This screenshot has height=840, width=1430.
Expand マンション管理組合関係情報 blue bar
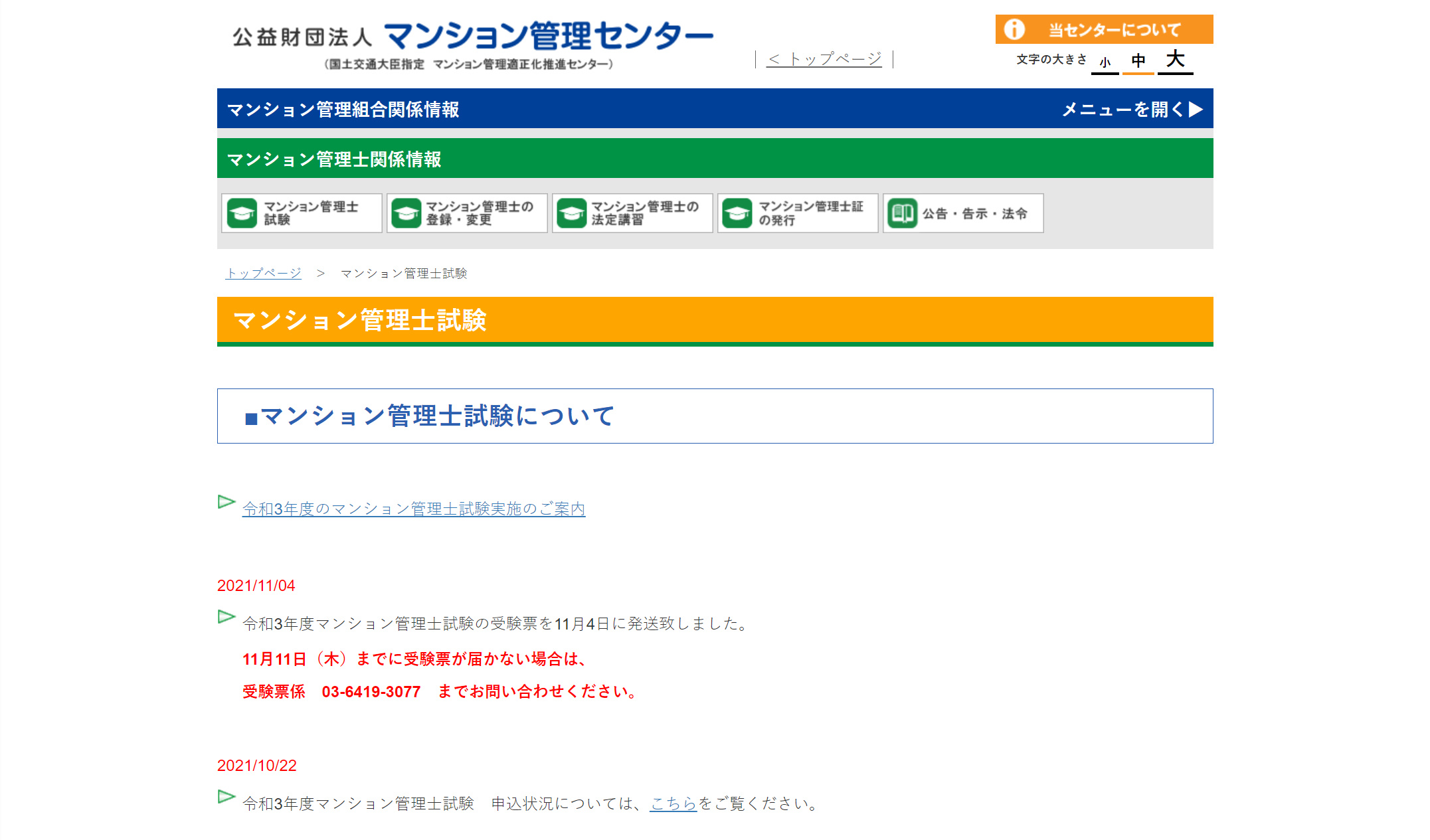(343, 109)
